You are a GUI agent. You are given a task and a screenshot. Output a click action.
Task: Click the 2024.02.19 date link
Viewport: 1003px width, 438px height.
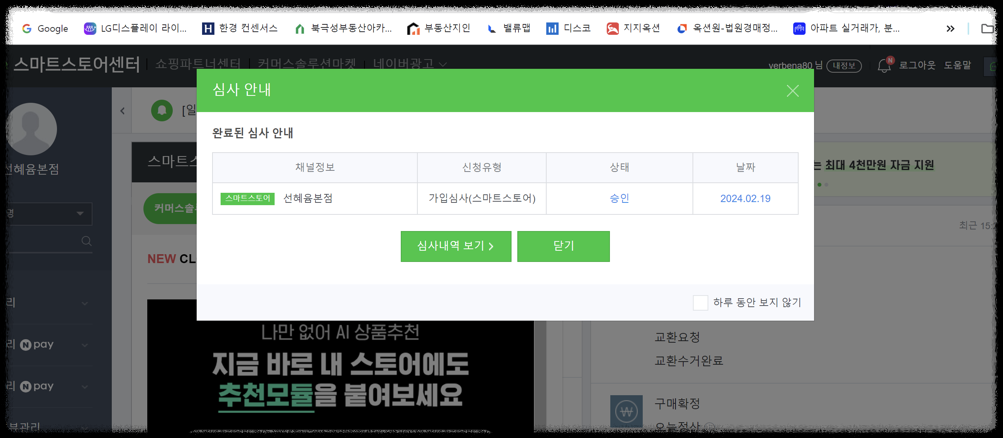(745, 198)
